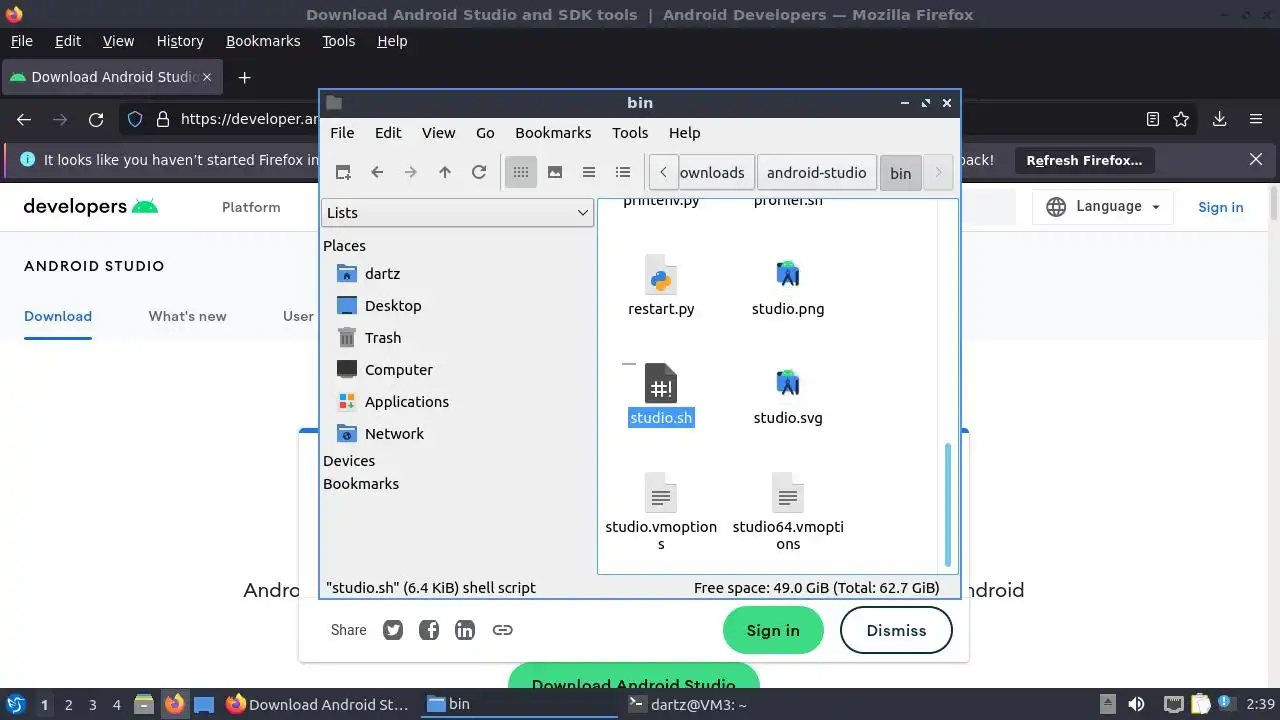Switch to detailed list view
The image size is (1280, 720).
pos(623,172)
